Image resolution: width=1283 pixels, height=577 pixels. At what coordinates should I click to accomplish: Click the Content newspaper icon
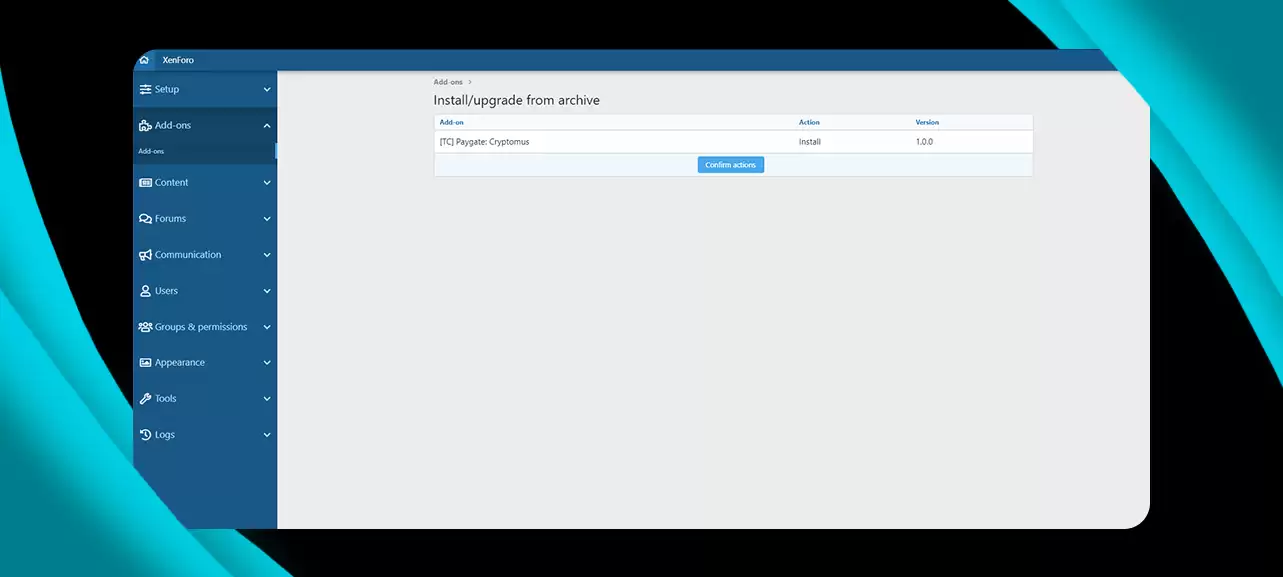pyautogui.click(x=145, y=183)
